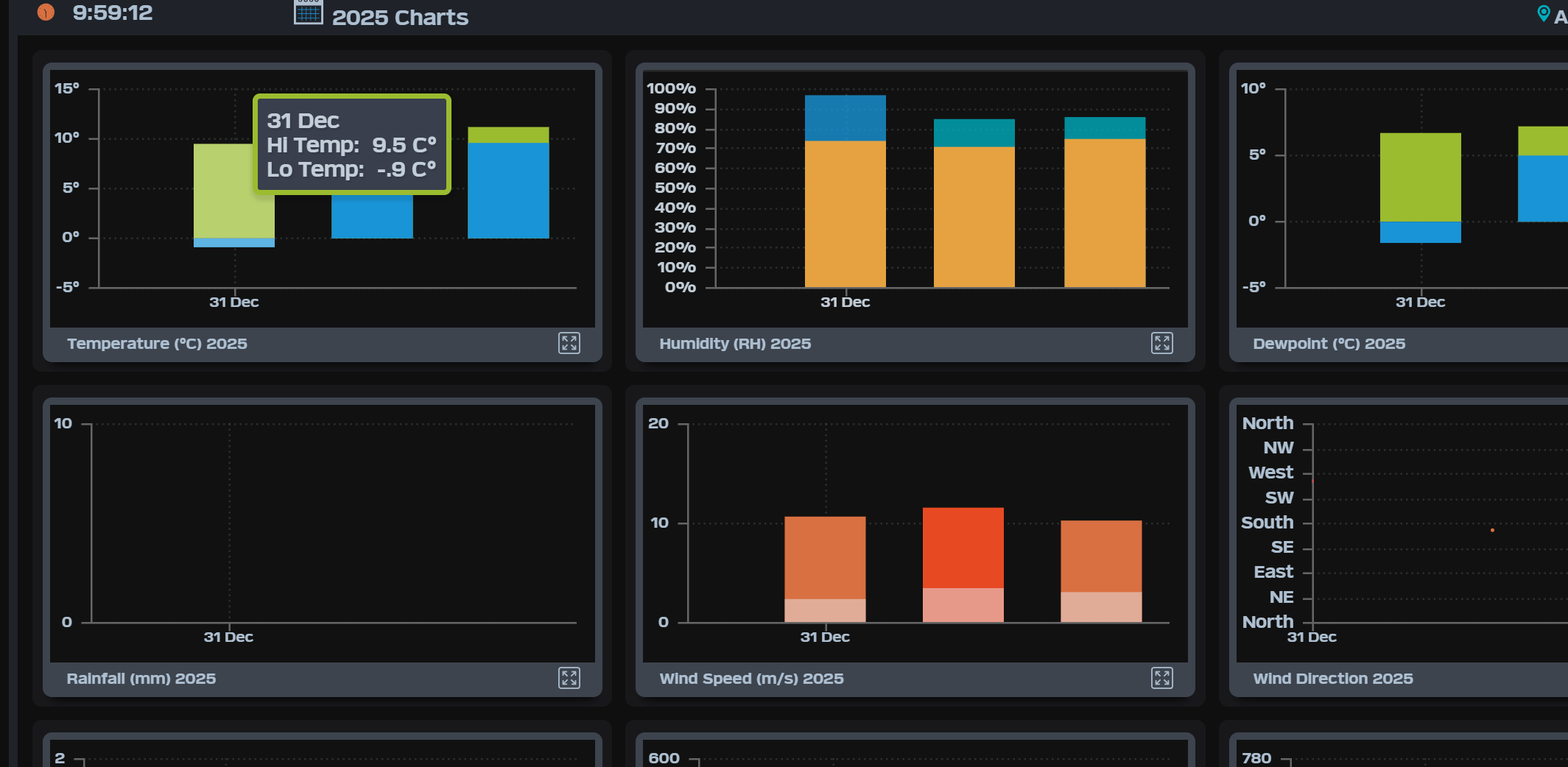
Task: Select the bright red middle wind speed bar
Action: [x=963, y=565]
